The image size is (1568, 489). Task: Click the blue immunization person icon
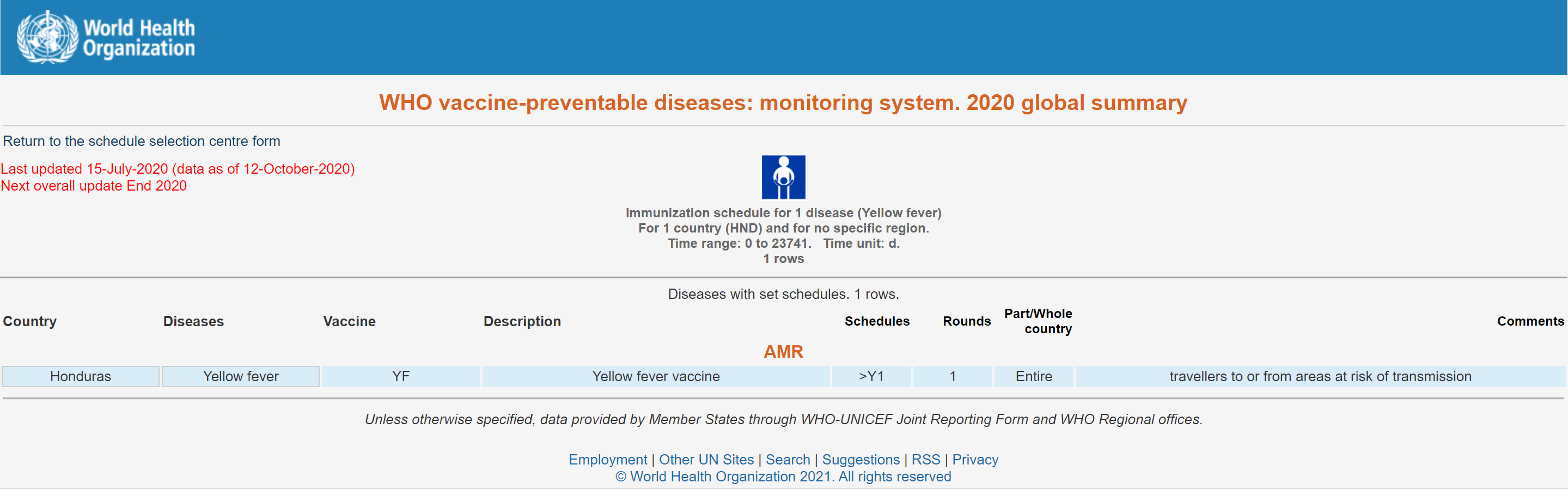[x=783, y=177]
